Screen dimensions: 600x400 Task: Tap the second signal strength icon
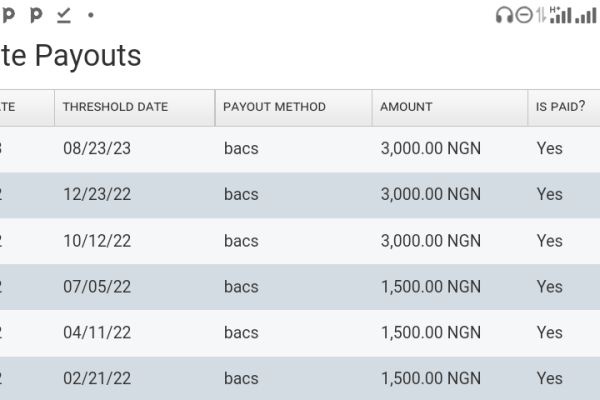coord(586,15)
